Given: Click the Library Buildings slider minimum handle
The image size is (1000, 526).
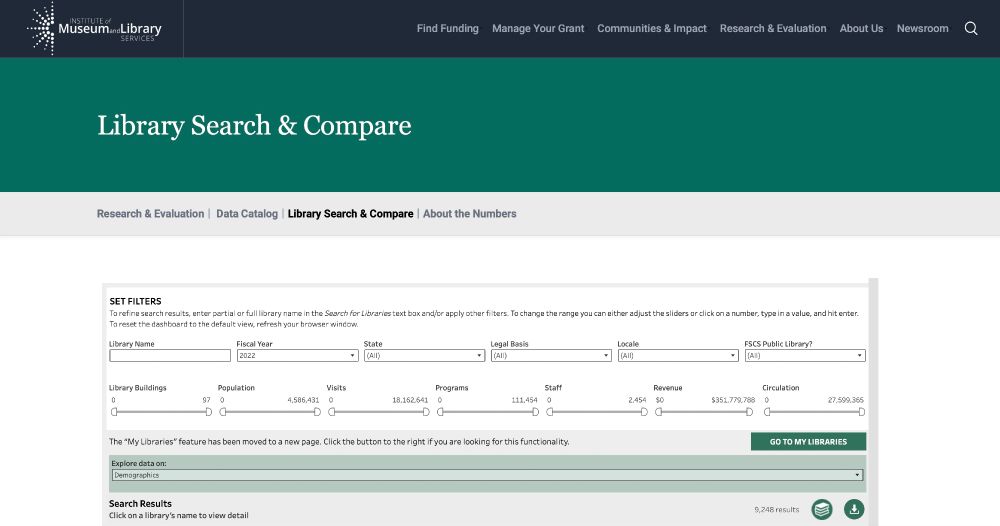Looking at the screenshot, I should [x=114, y=412].
